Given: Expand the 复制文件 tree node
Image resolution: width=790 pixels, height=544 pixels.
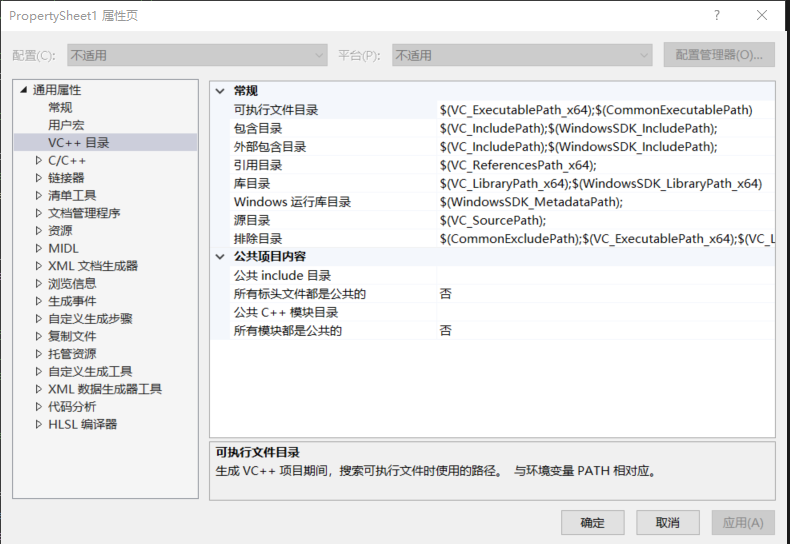Looking at the screenshot, I should pos(39,336).
